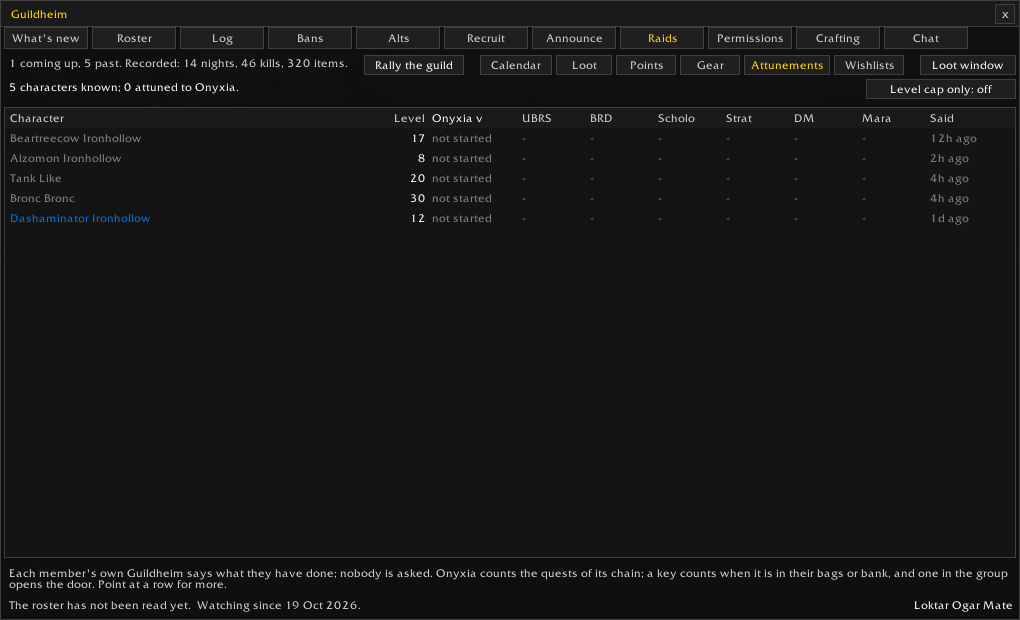Sort by the Said column header
Screen dimensions: 1020x620
942,118
